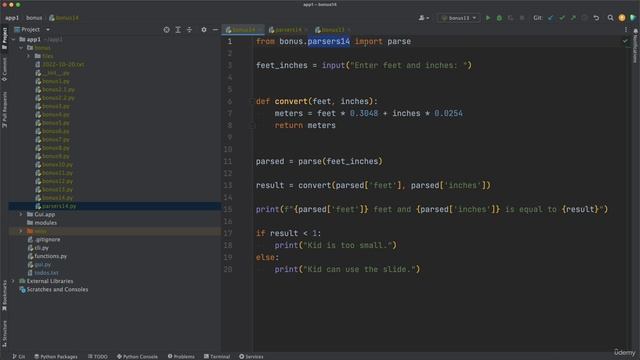Click app1 in the breadcrumb bar

(x=12, y=18)
